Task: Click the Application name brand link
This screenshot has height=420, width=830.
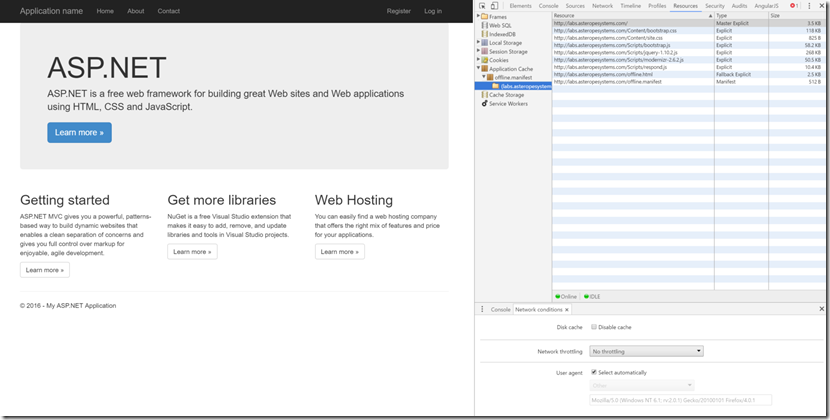Action: tap(51, 11)
